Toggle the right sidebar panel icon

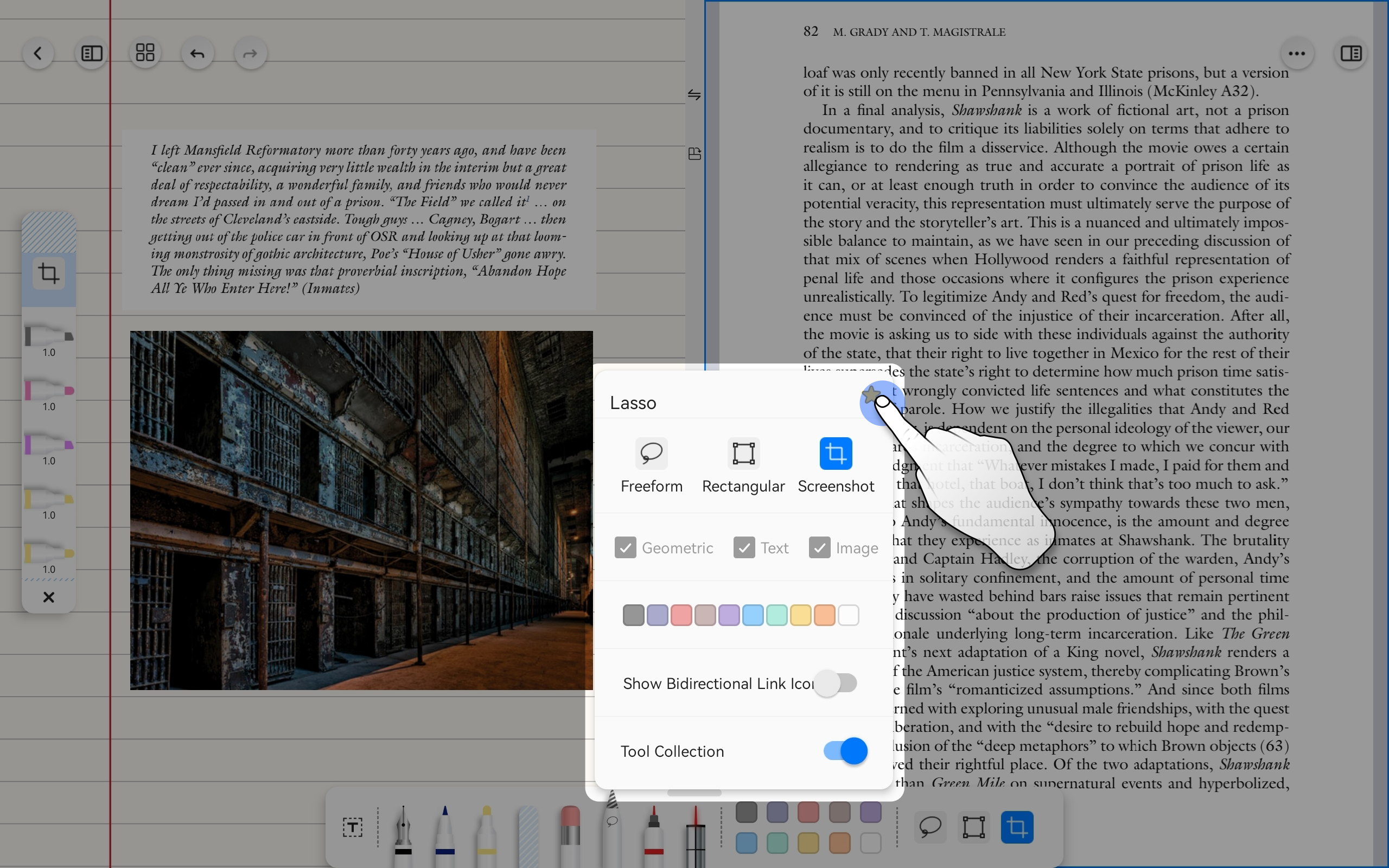(1351, 53)
